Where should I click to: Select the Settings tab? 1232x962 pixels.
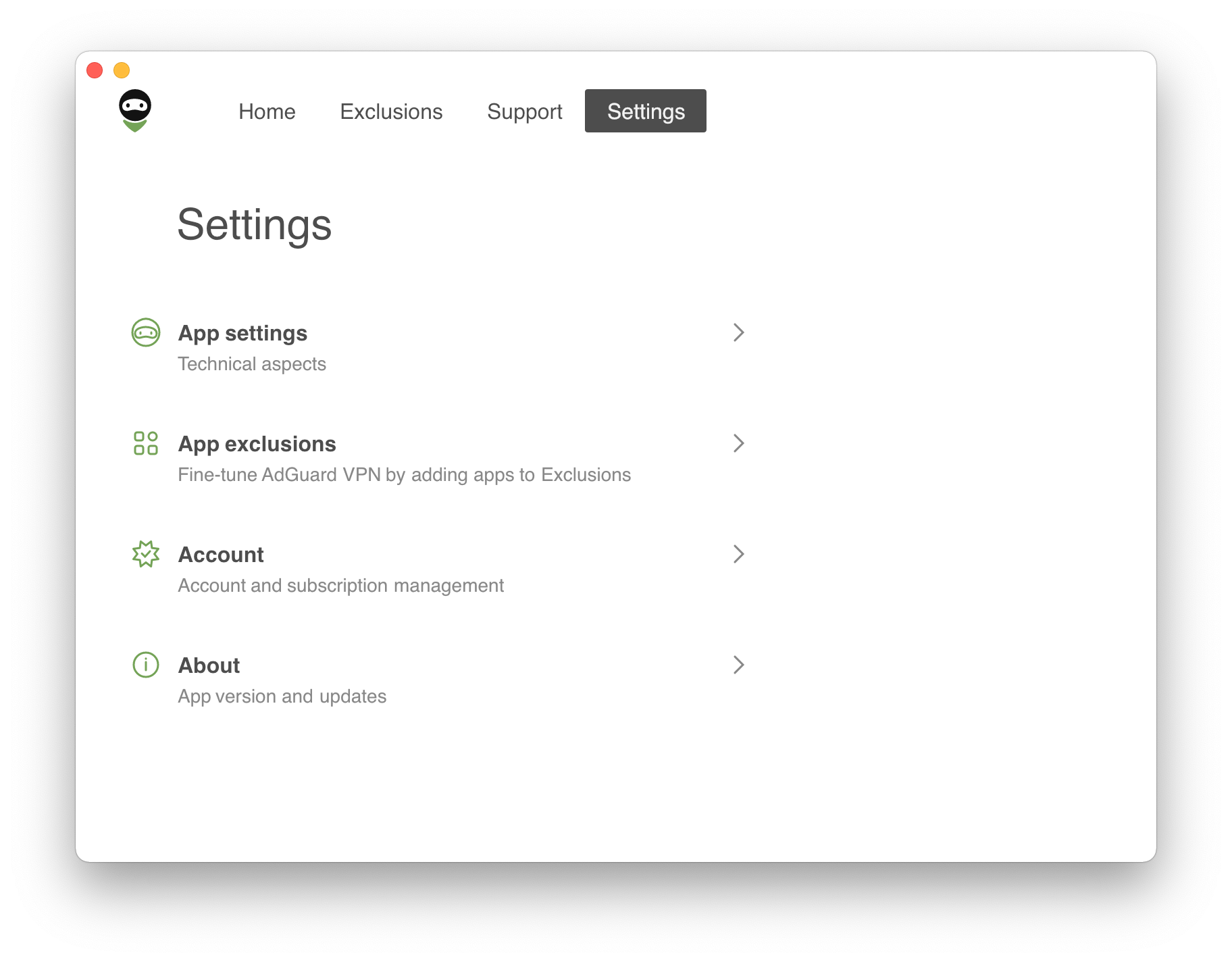tap(646, 111)
